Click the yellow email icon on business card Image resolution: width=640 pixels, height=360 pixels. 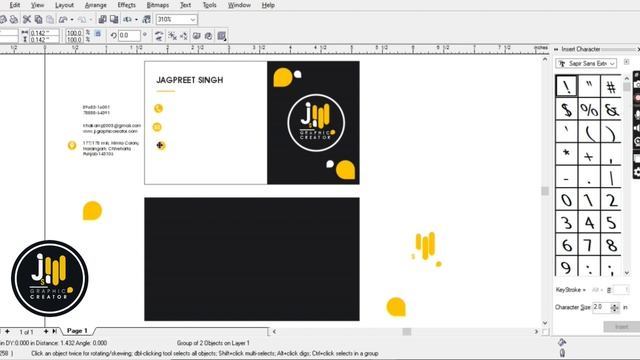click(157, 127)
